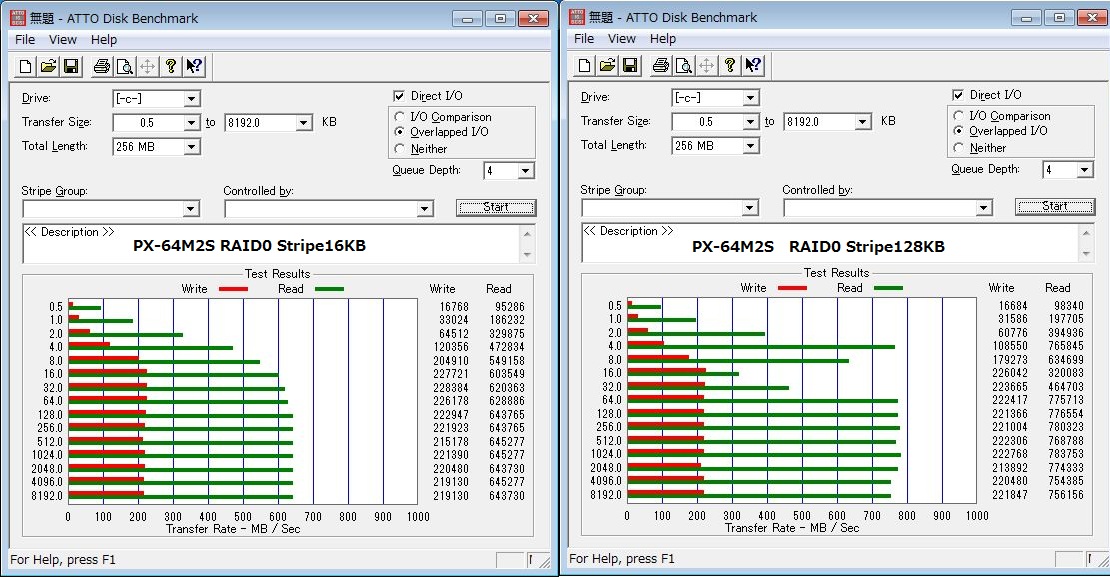
Task: Click Print Preview icon in right window toolbar
Action: pos(684,66)
